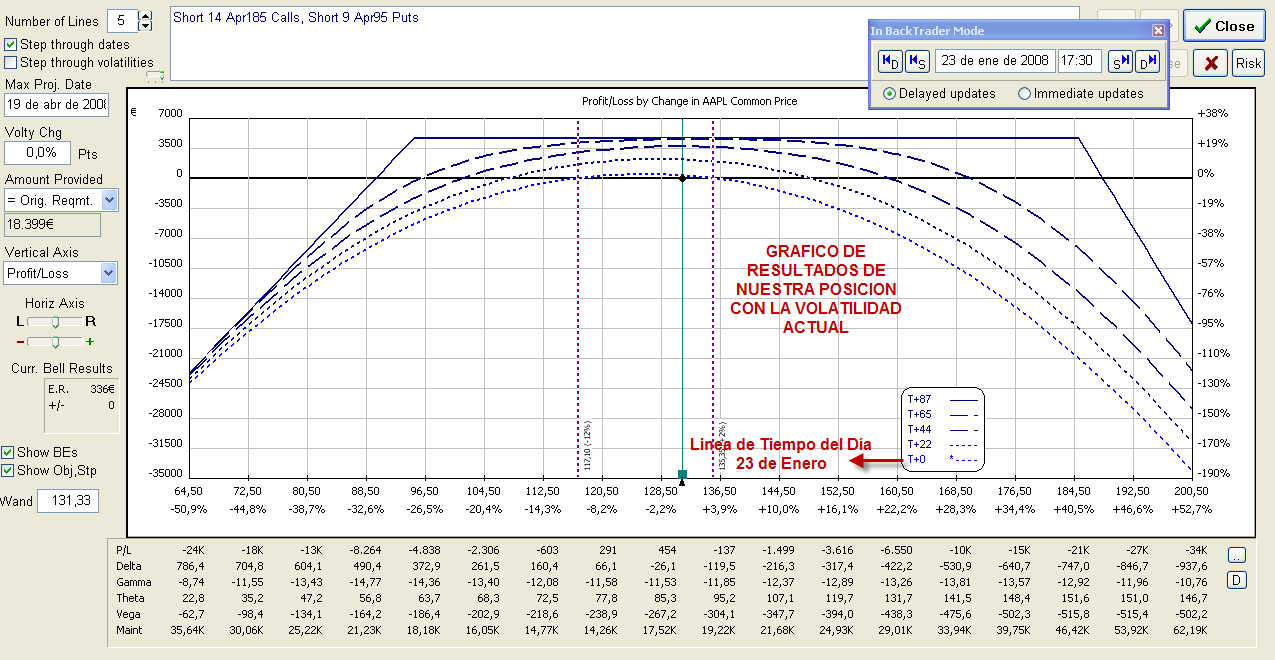Image resolution: width=1275 pixels, height=660 pixels.
Task: Click the Horiz Axis L-R slider
Action: point(56,322)
